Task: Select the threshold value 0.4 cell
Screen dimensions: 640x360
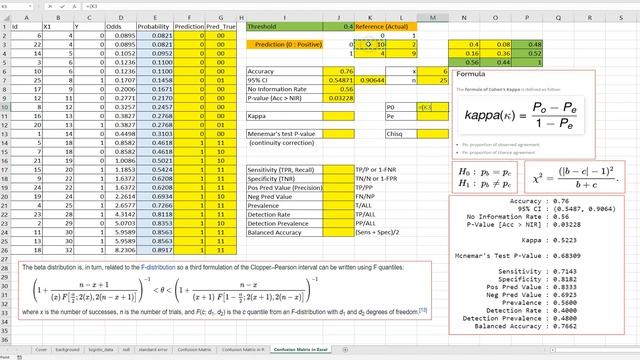Action: (338, 27)
